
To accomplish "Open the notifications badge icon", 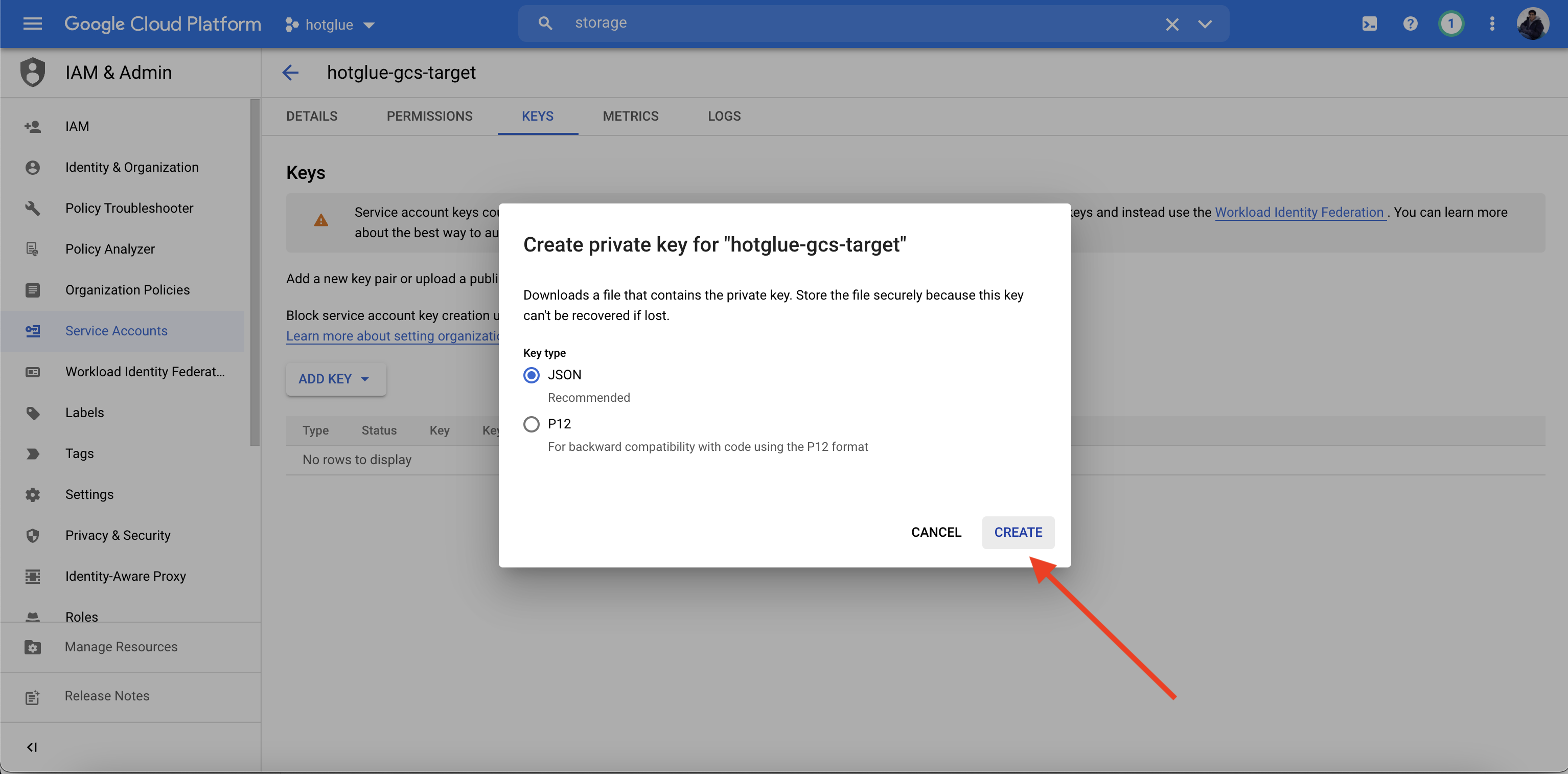I will pyautogui.click(x=1450, y=24).
